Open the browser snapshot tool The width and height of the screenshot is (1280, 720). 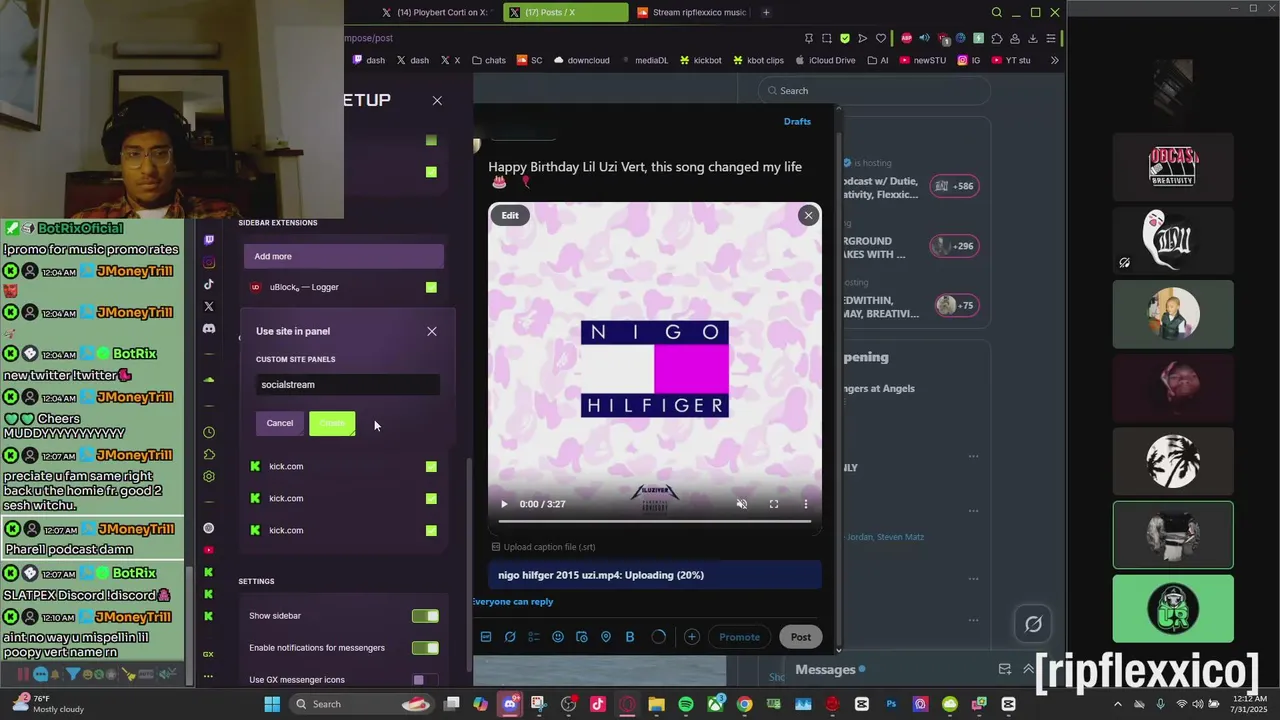[827, 38]
